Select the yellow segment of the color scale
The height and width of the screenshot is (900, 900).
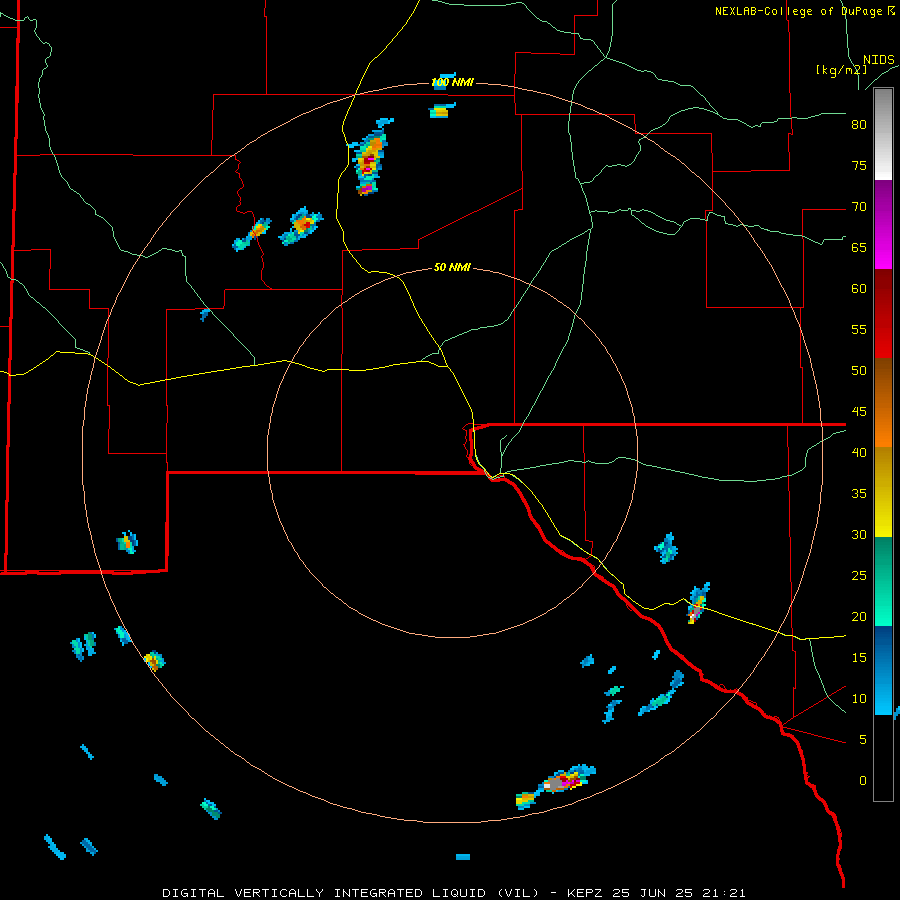click(x=883, y=492)
